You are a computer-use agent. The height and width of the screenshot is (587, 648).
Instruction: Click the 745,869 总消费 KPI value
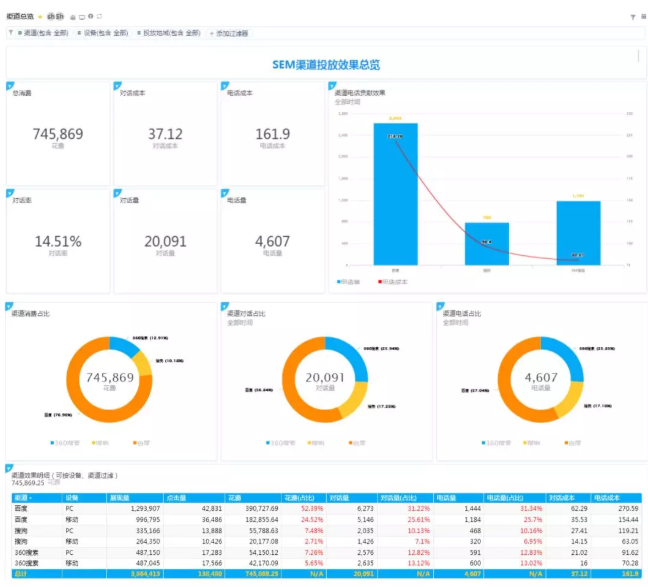[58, 134]
